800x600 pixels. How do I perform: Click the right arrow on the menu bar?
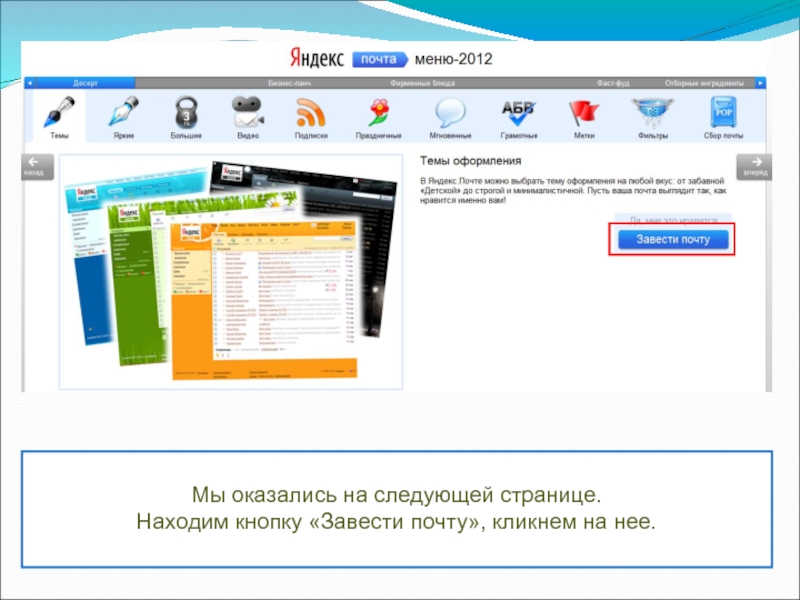pos(760,83)
